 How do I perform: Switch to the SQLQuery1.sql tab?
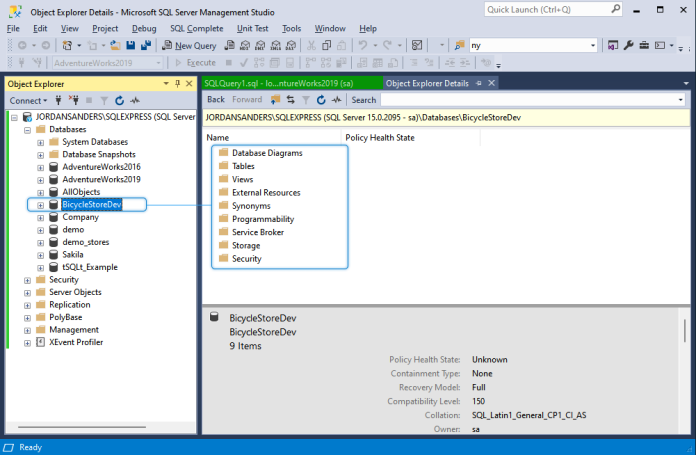(x=292, y=83)
